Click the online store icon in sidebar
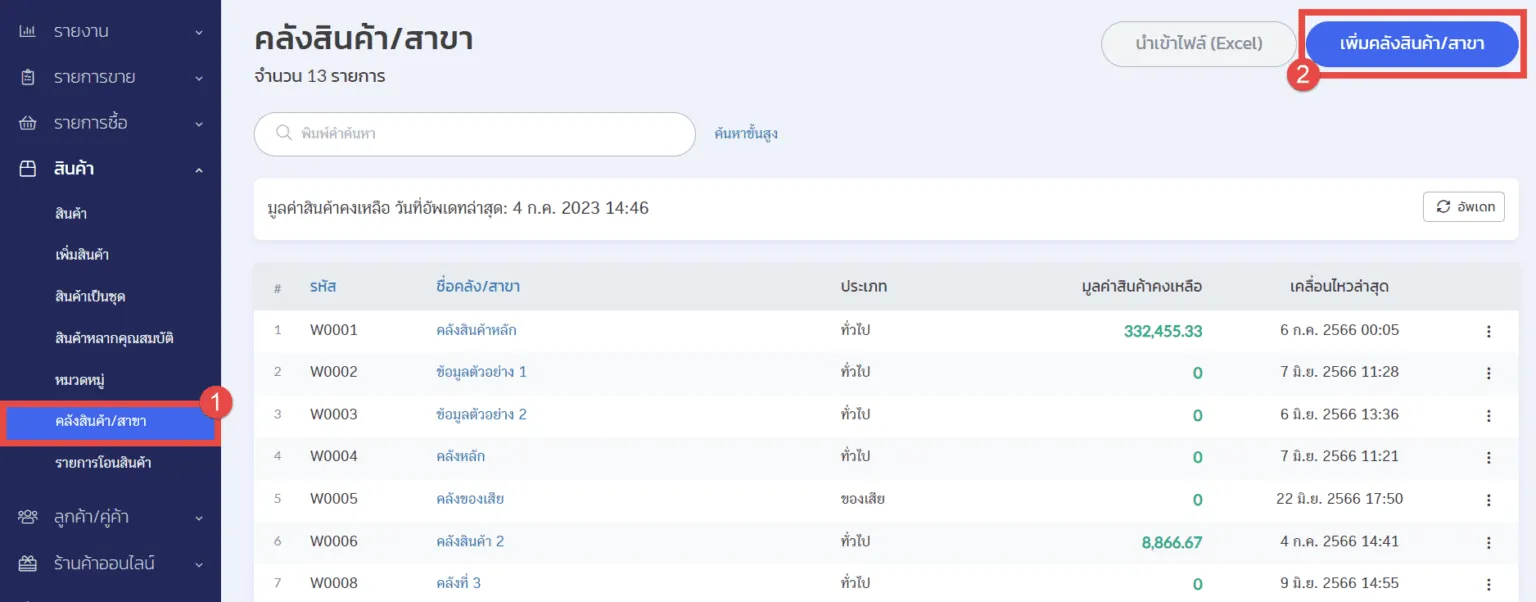 28,563
